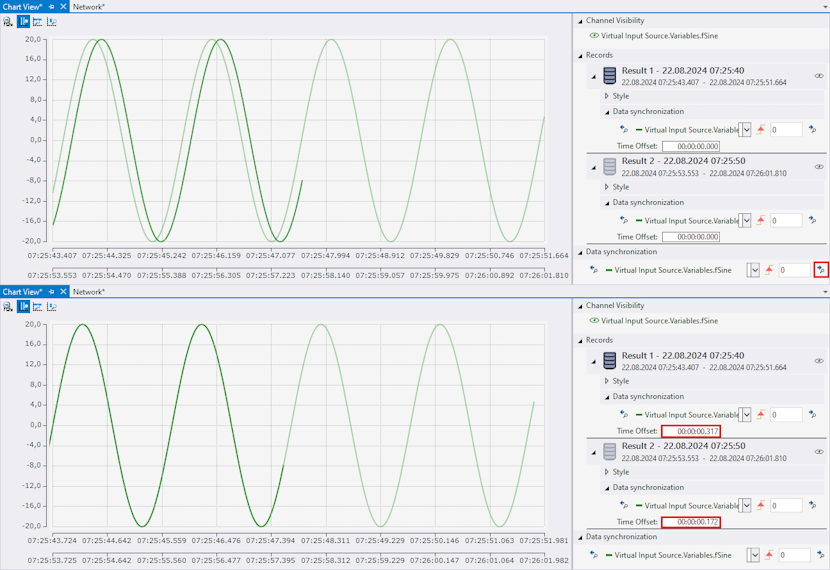Screen dimensions: 830x570
Task: Close the lower Chart View tab
Action: pyautogui.click(x=63, y=292)
